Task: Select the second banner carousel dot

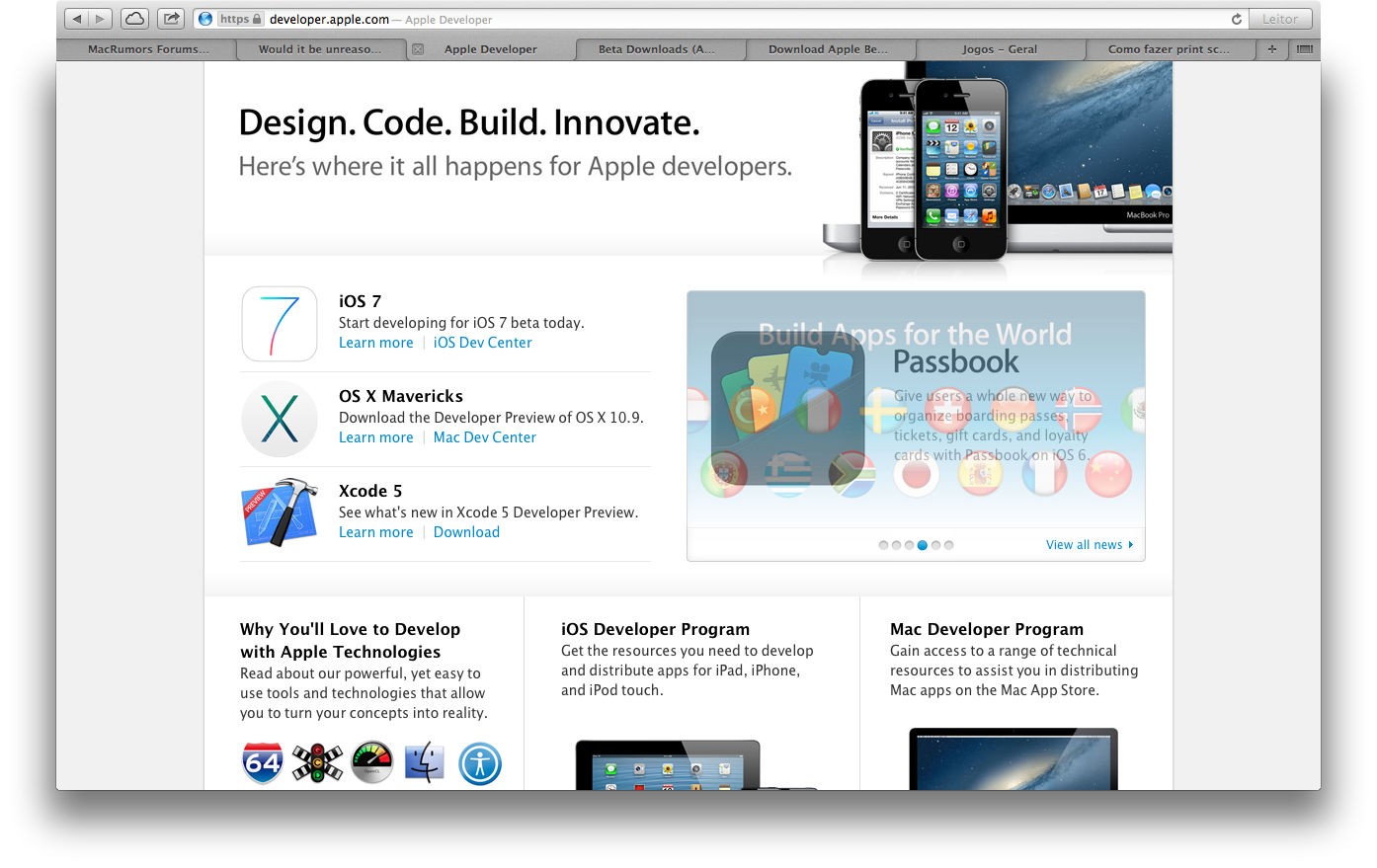Action: click(x=896, y=545)
